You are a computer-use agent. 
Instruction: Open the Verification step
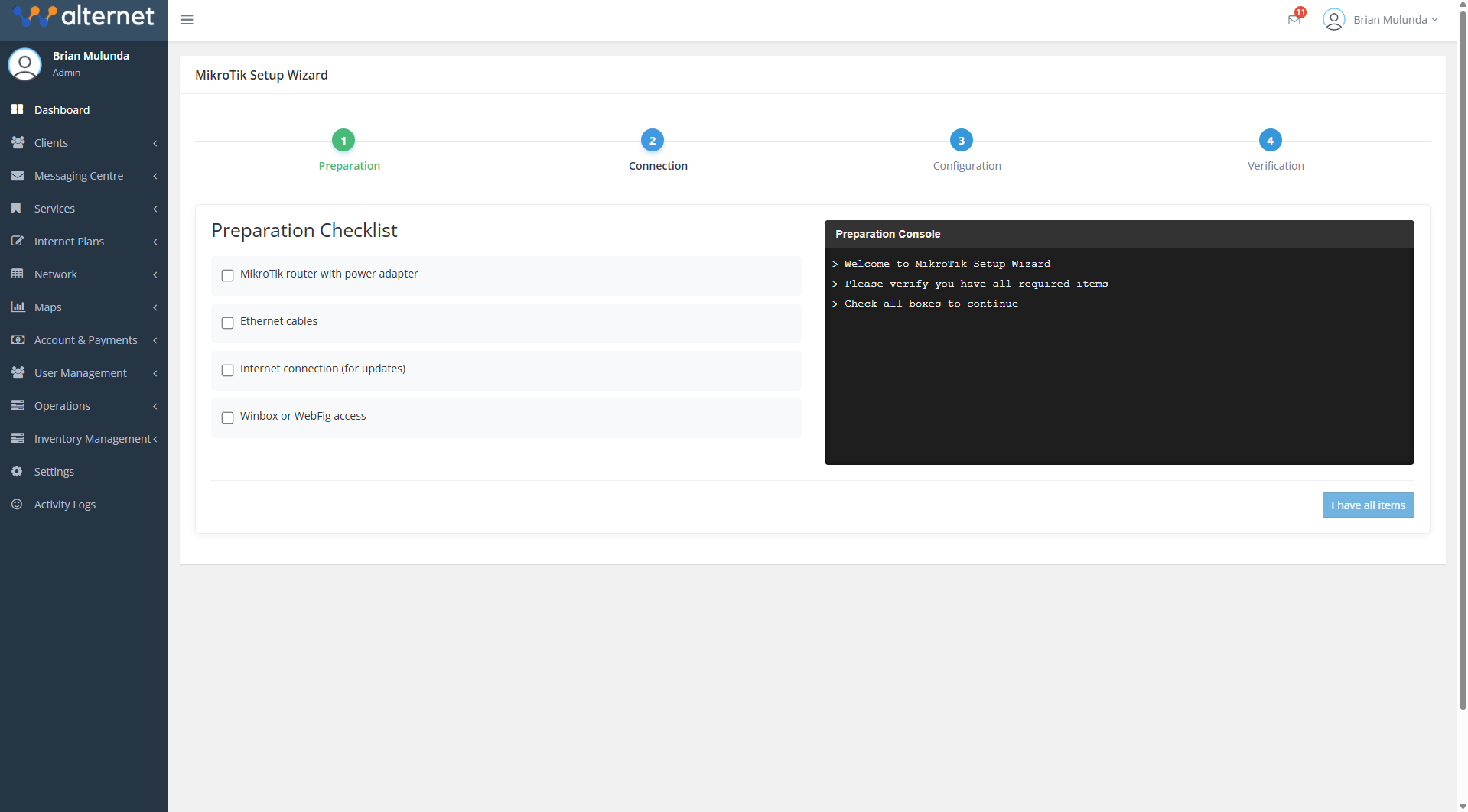point(1270,140)
